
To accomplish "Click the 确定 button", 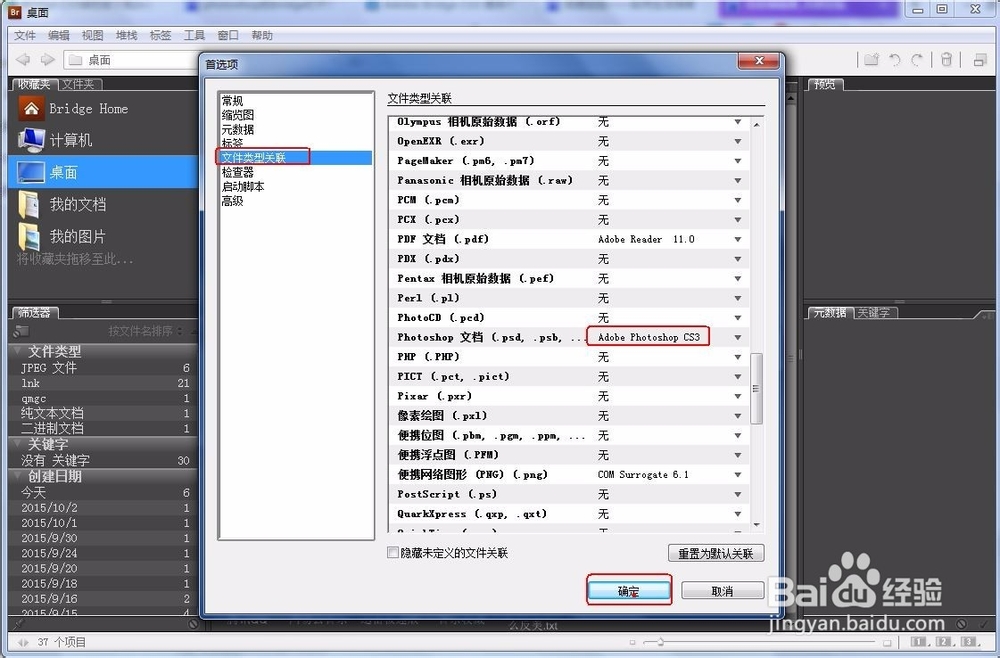I will (629, 591).
